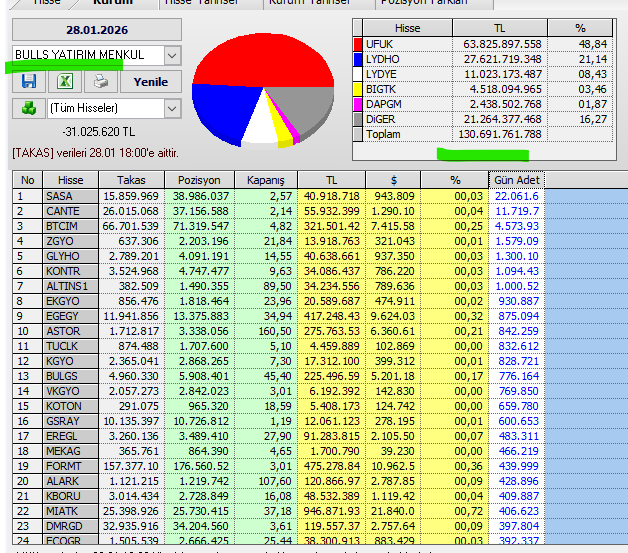Click the 28.01.2026 date button
This screenshot has width=628, height=553.
pos(97,30)
